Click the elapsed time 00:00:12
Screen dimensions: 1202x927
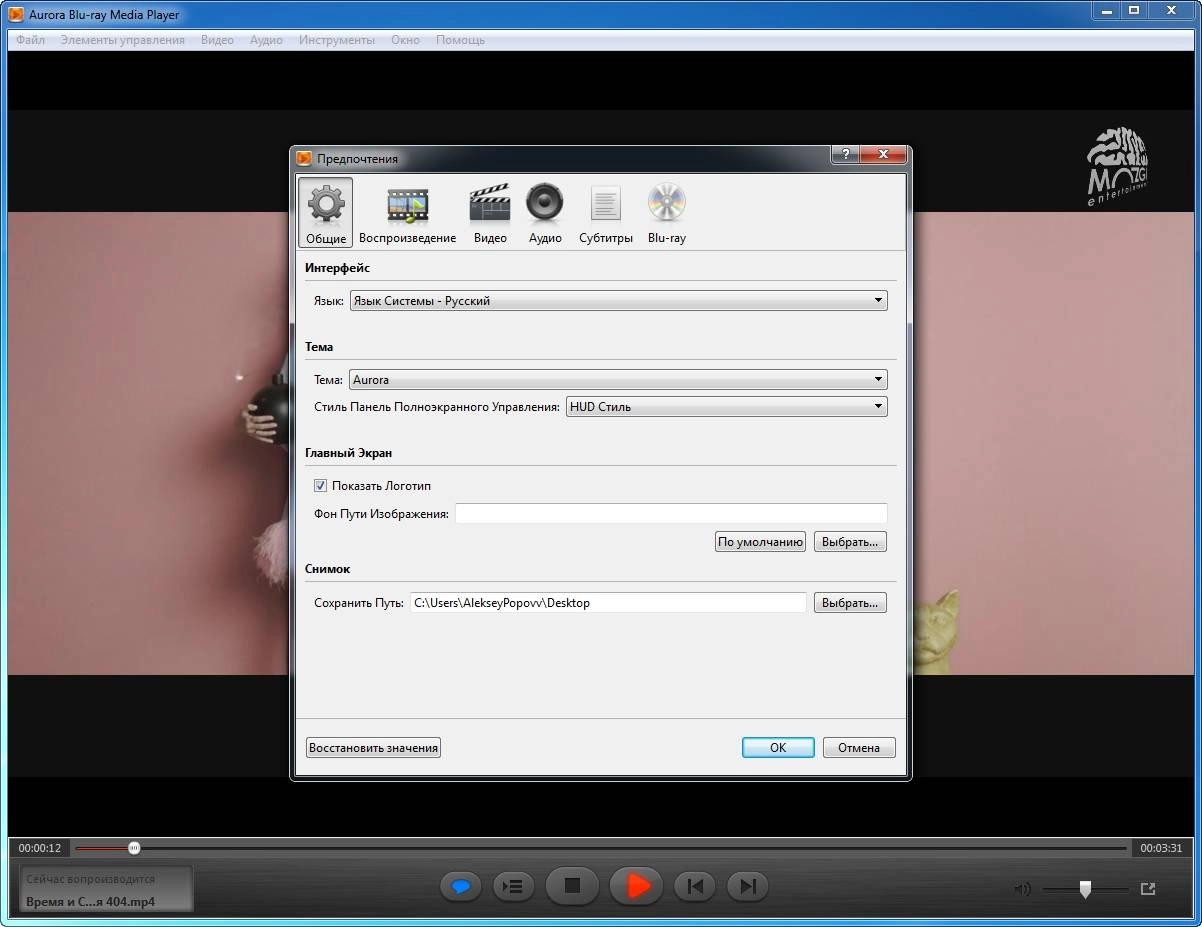tap(40, 848)
